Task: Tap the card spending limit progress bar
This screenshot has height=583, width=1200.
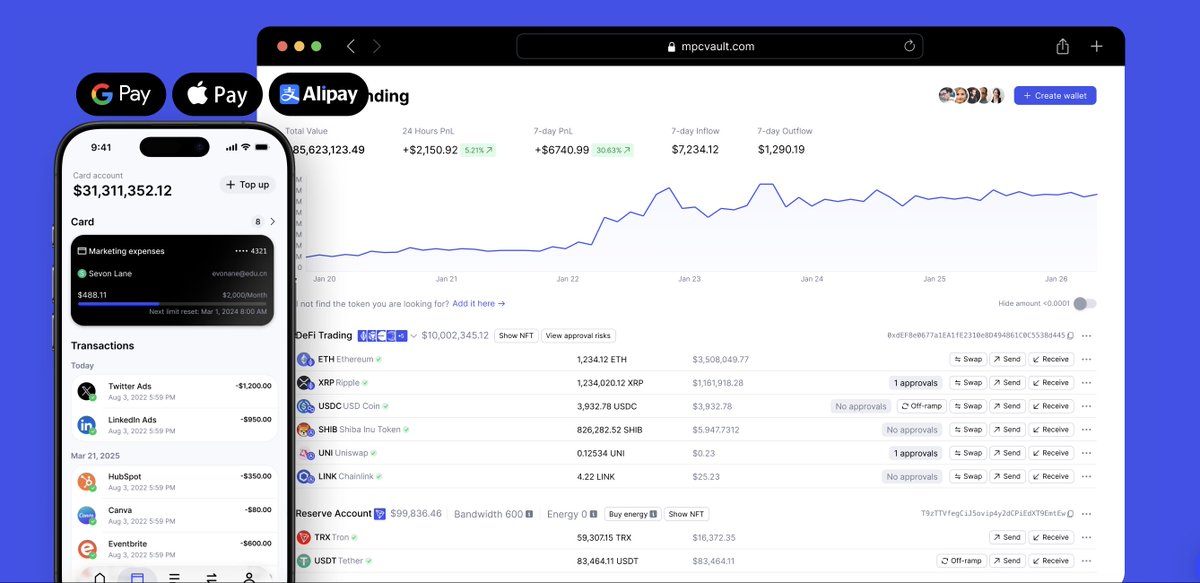Action: pyautogui.click(x=172, y=304)
